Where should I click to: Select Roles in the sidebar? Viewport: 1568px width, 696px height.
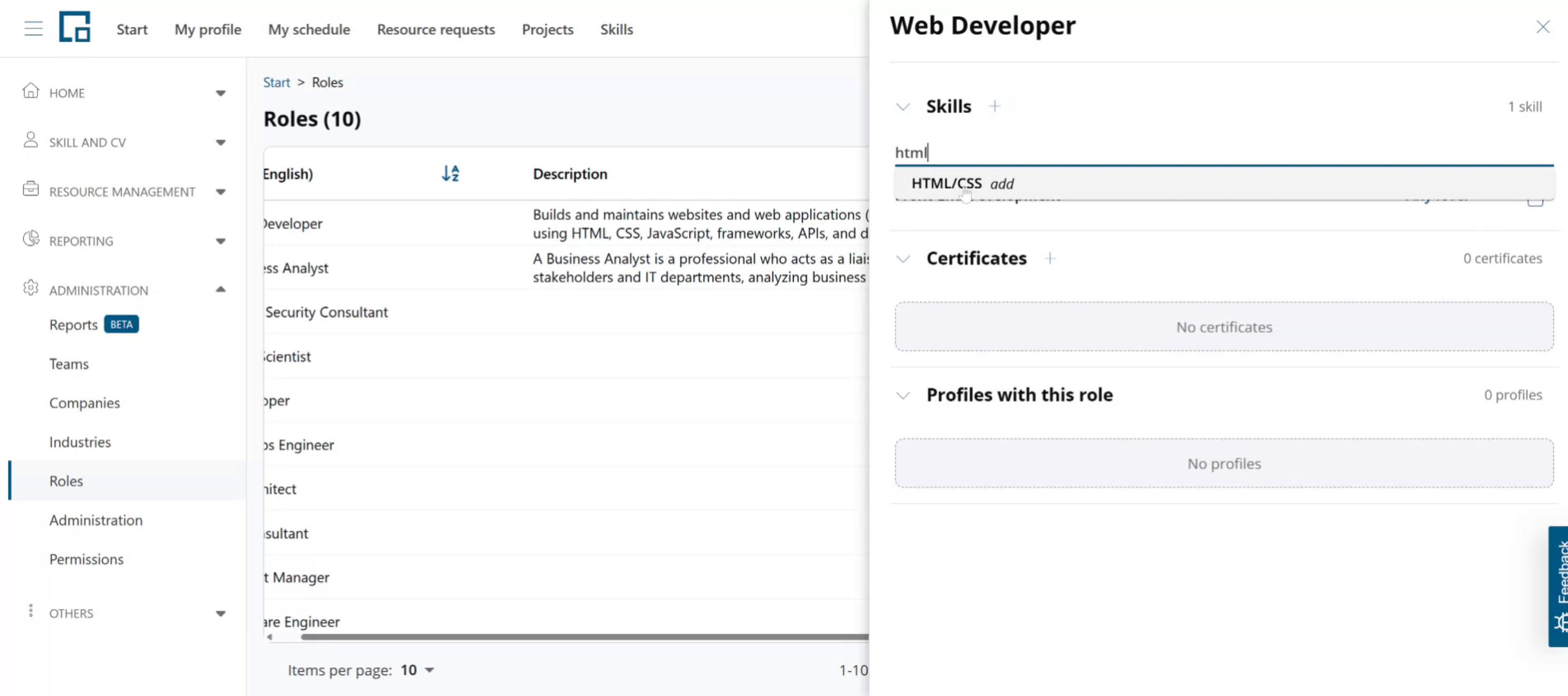127,481
